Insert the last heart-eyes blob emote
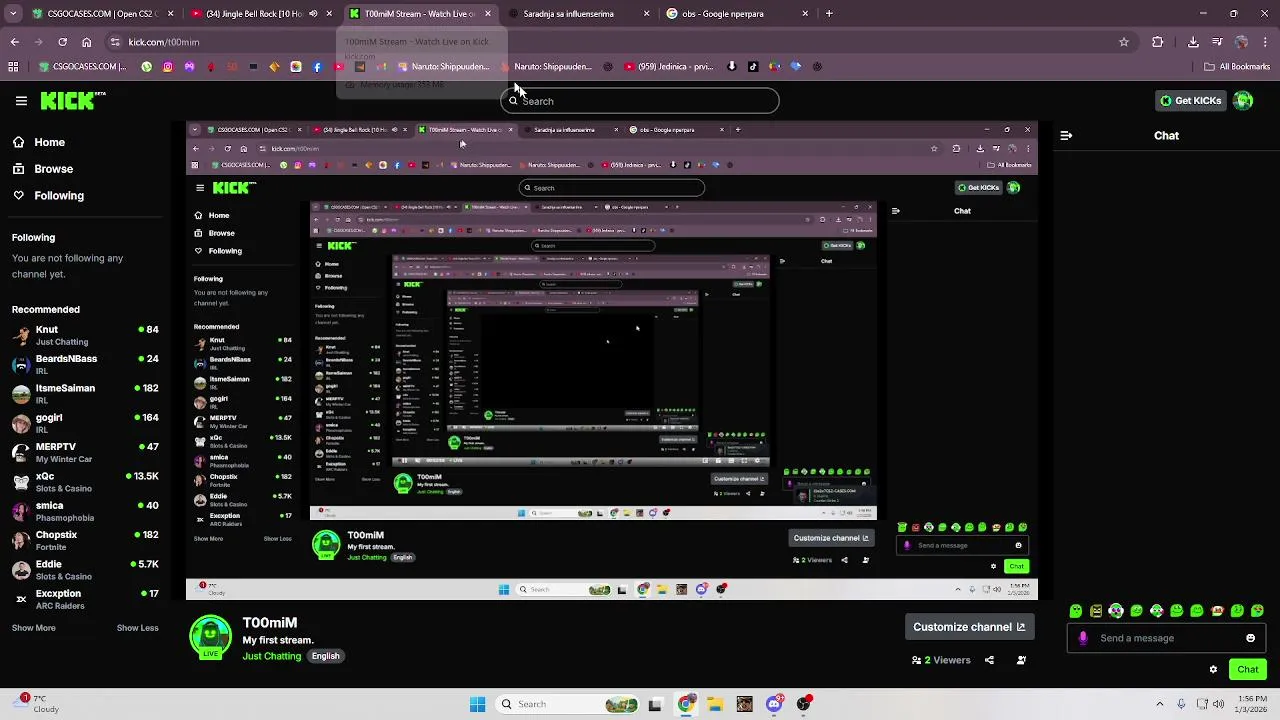Viewport: 1280px width, 720px height. (x=1258, y=610)
